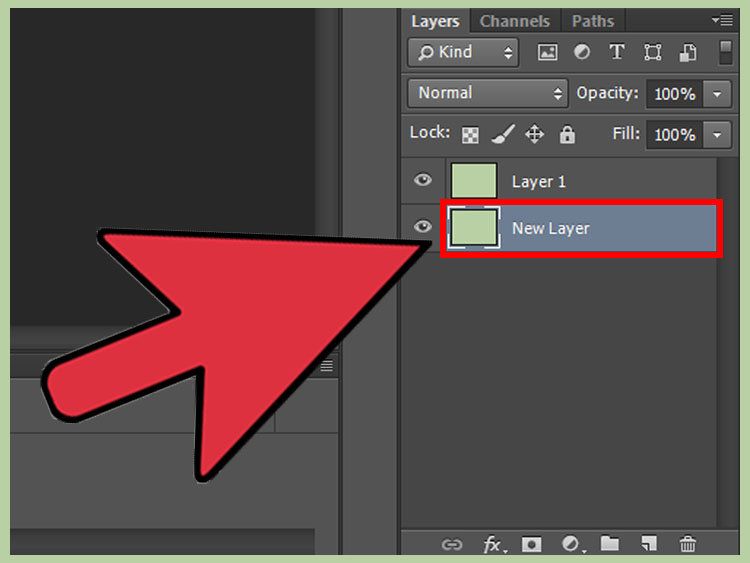Open the Fill slider dropdown arrow
The height and width of the screenshot is (563, 750).
click(717, 135)
